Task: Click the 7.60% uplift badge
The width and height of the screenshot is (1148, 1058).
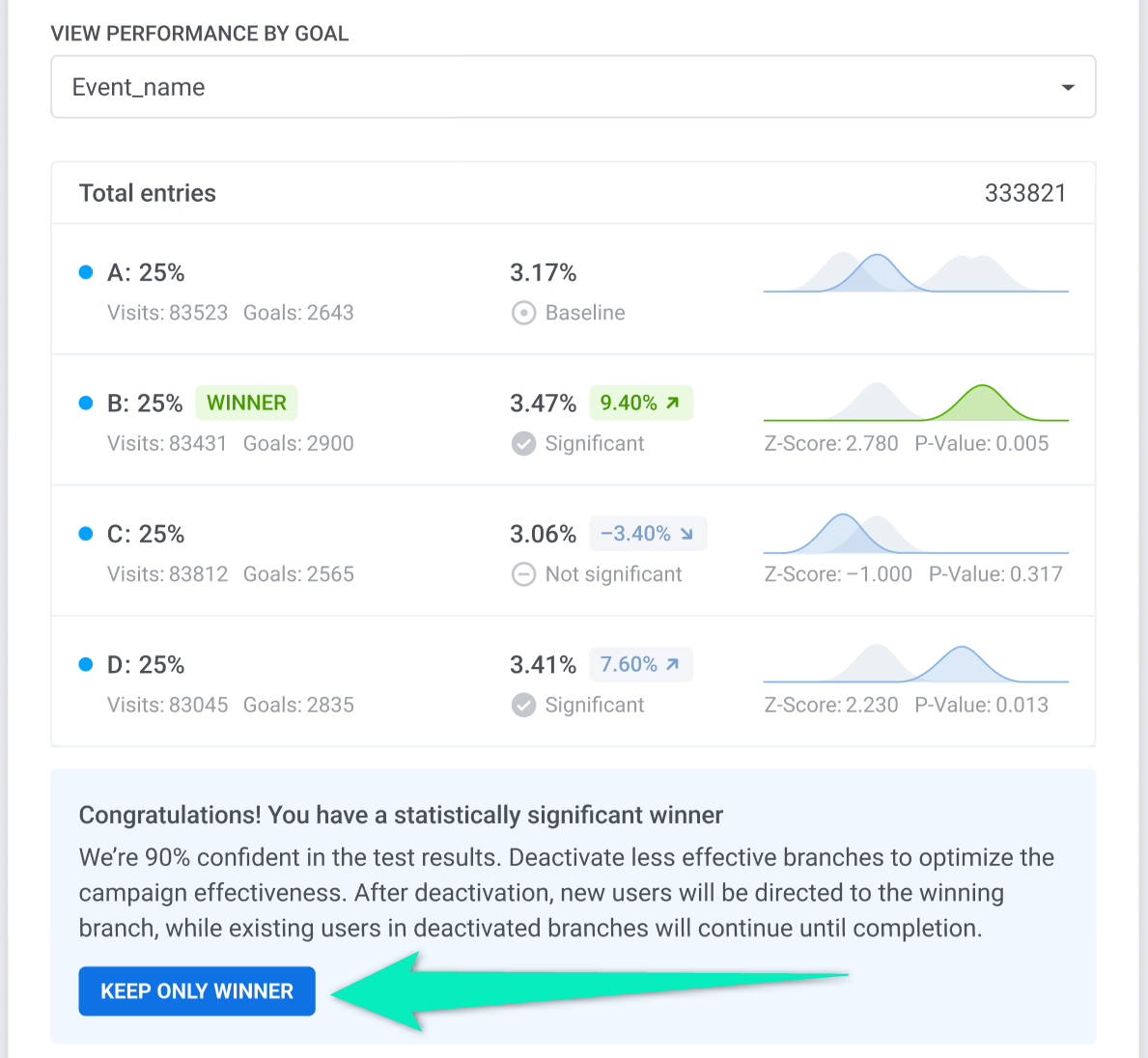Action: click(640, 665)
